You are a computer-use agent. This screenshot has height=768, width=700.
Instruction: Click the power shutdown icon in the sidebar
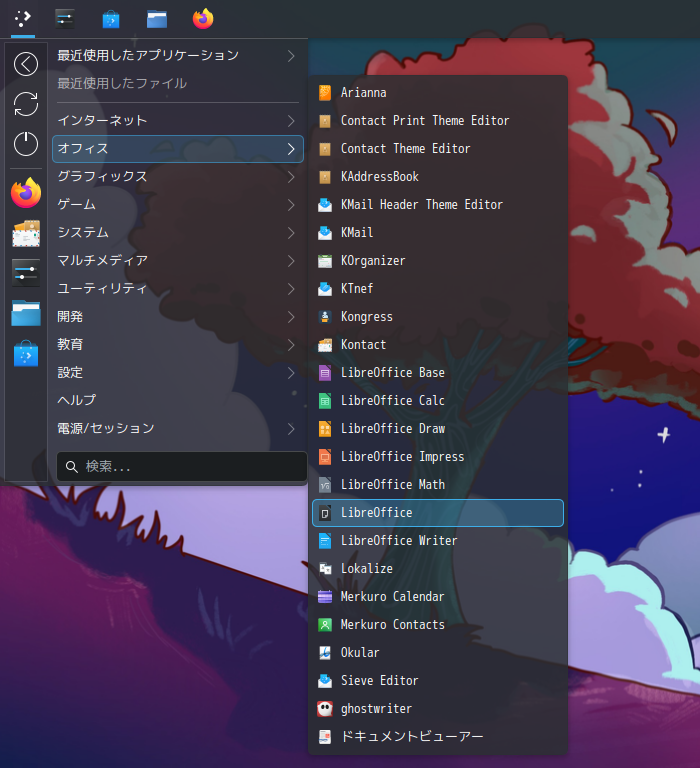pos(26,144)
